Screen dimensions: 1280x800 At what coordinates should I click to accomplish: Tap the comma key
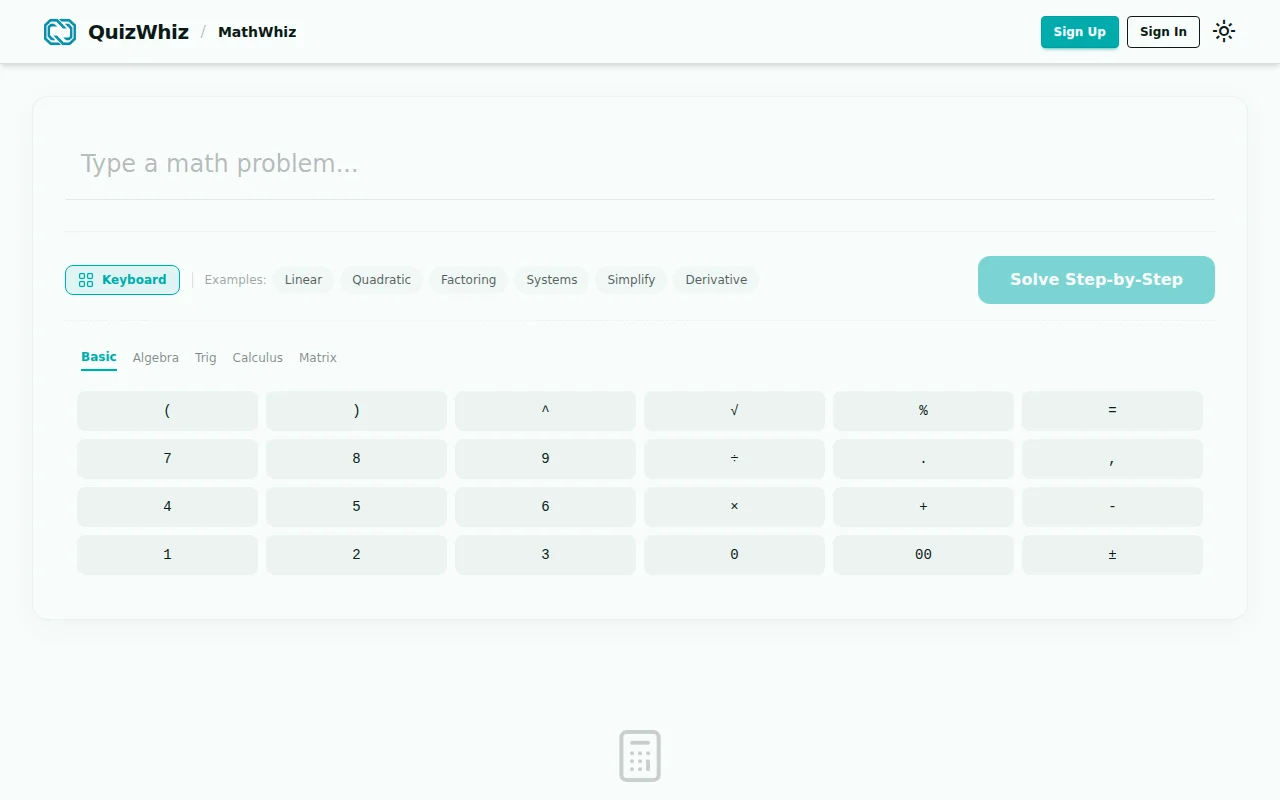pyautogui.click(x=1112, y=459)
